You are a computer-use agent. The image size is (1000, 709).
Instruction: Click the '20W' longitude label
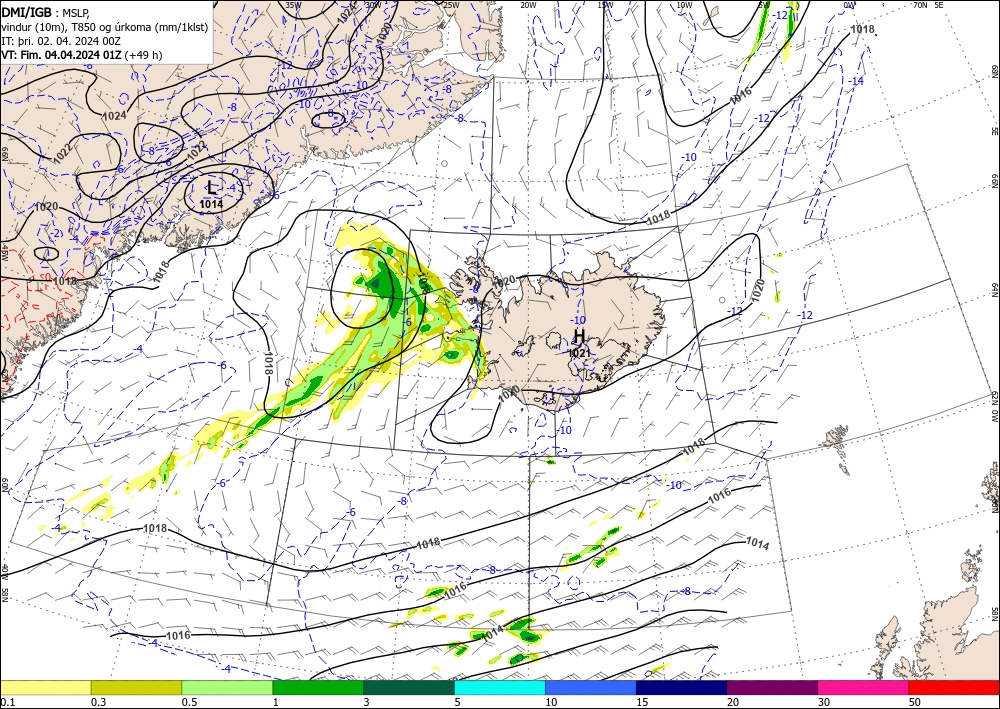528,5
